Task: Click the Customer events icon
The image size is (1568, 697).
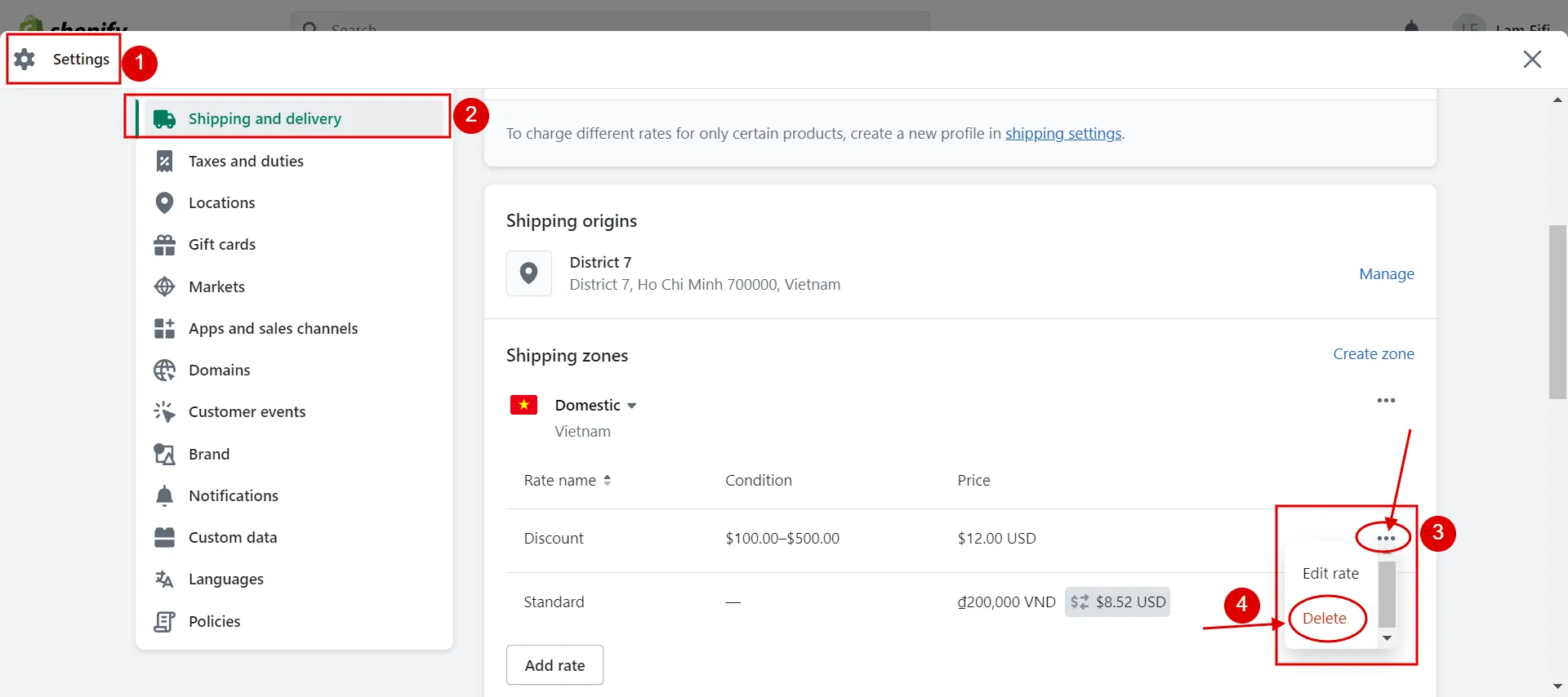Action: click(164, 411)
